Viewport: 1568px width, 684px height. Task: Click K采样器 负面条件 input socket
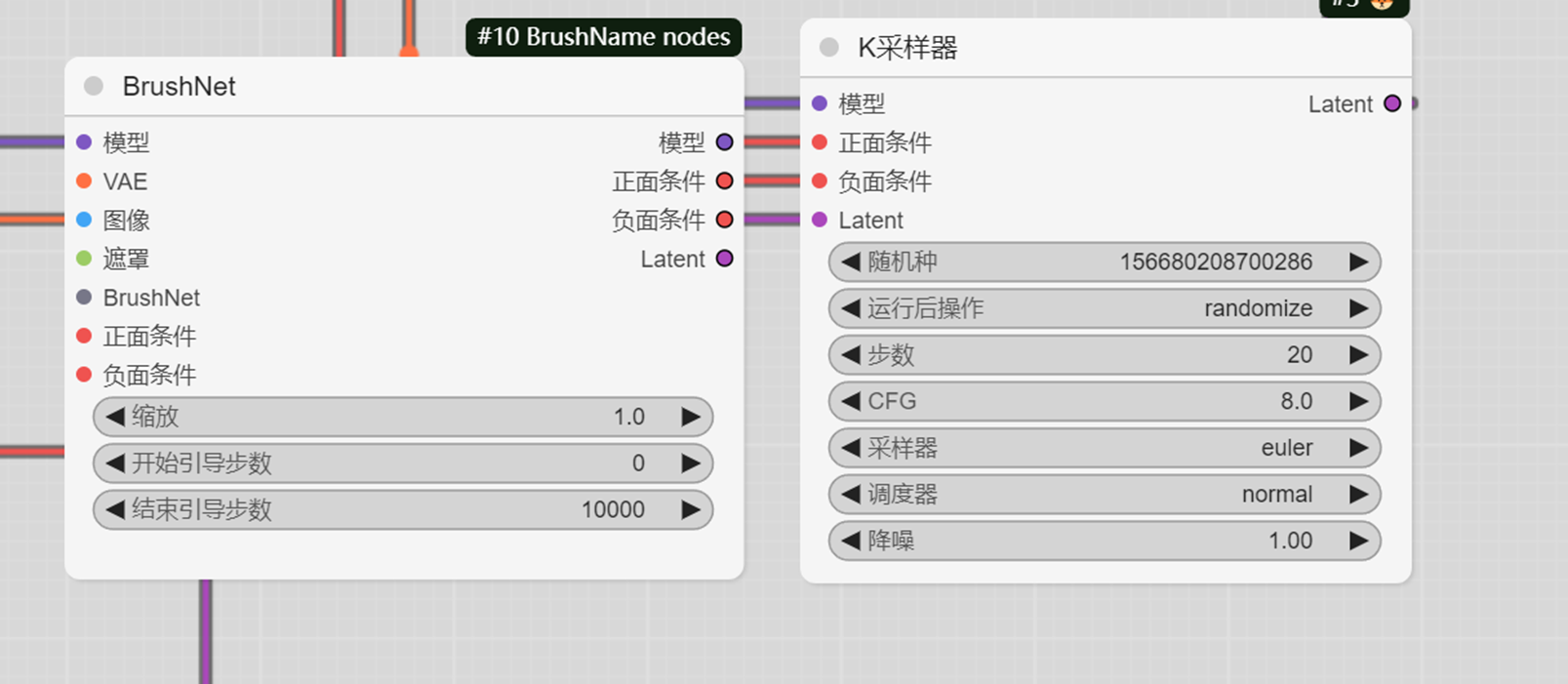820,181
